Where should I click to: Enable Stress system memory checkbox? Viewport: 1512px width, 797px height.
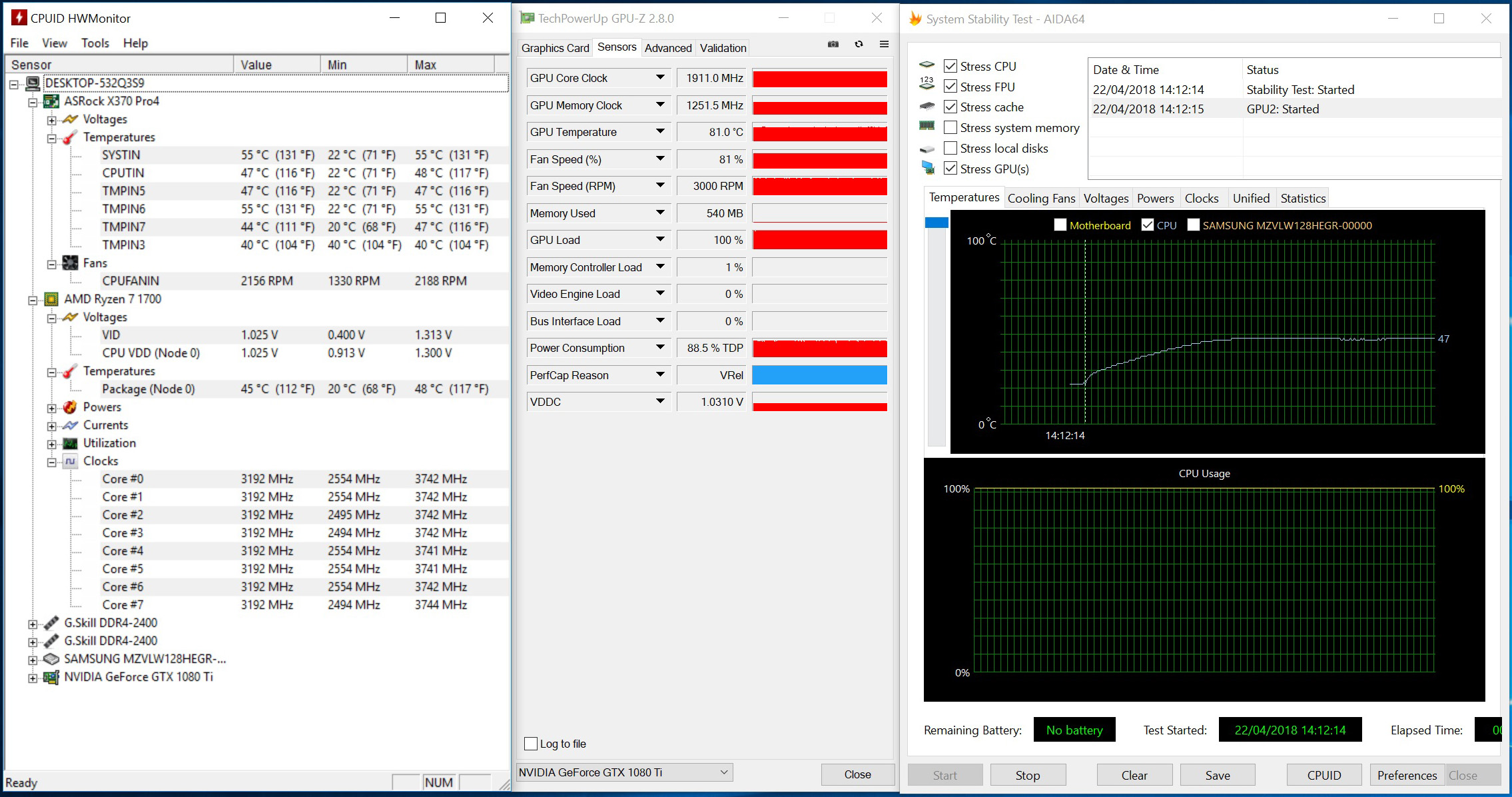tap(950, 127)
